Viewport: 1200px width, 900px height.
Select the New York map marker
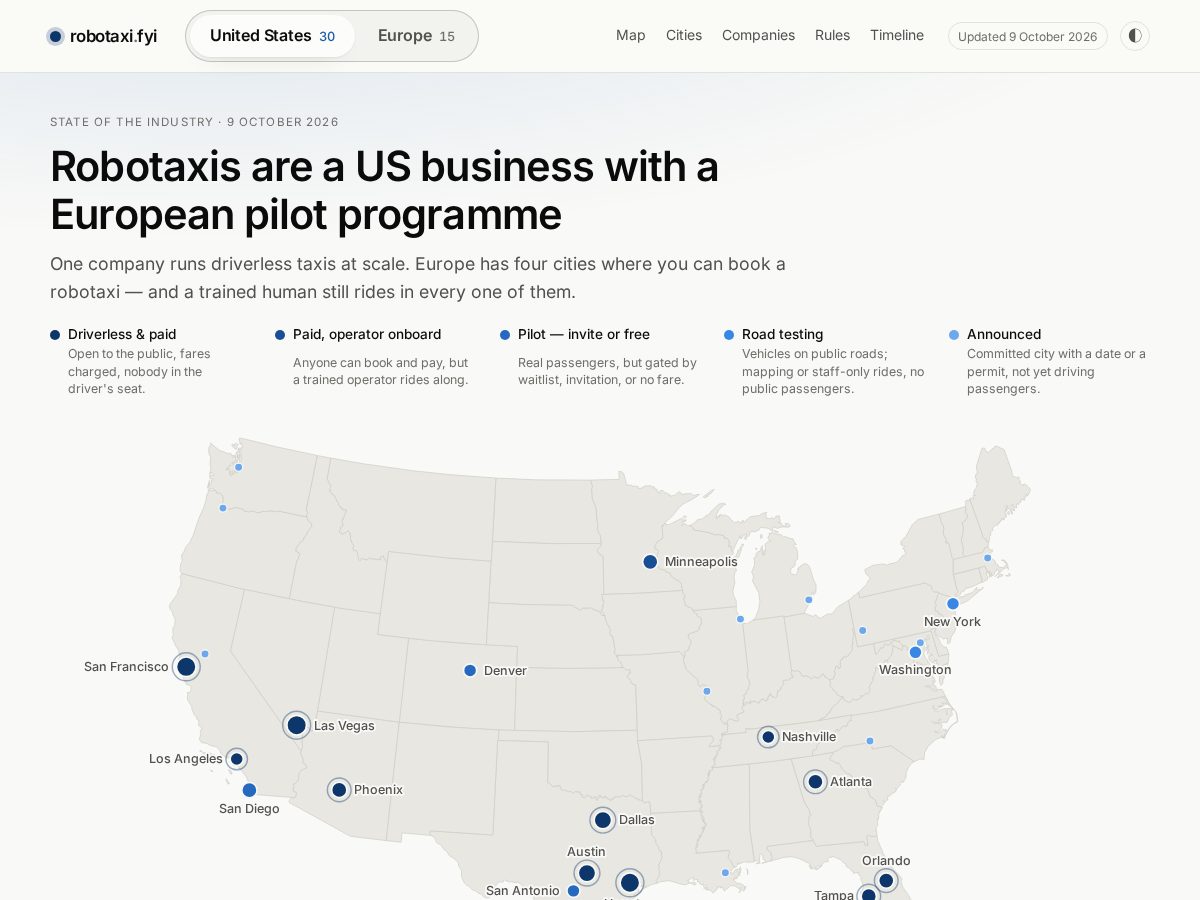953,604
